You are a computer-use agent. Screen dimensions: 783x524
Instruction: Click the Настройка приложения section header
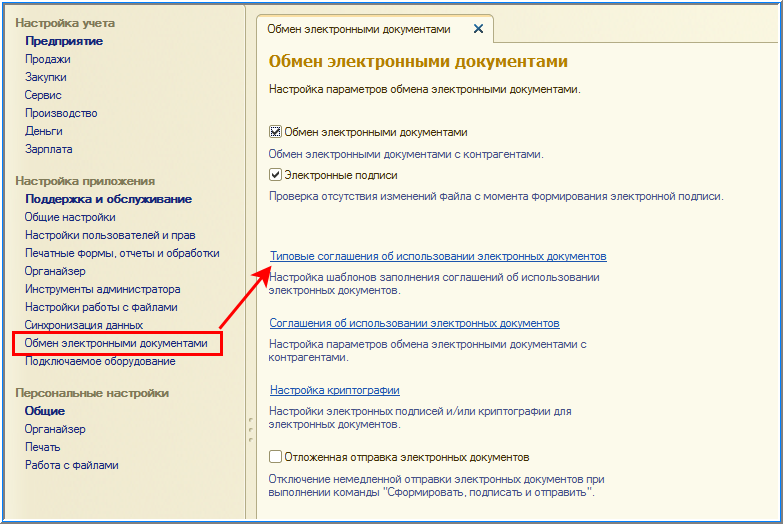click(x=85, y=181)
